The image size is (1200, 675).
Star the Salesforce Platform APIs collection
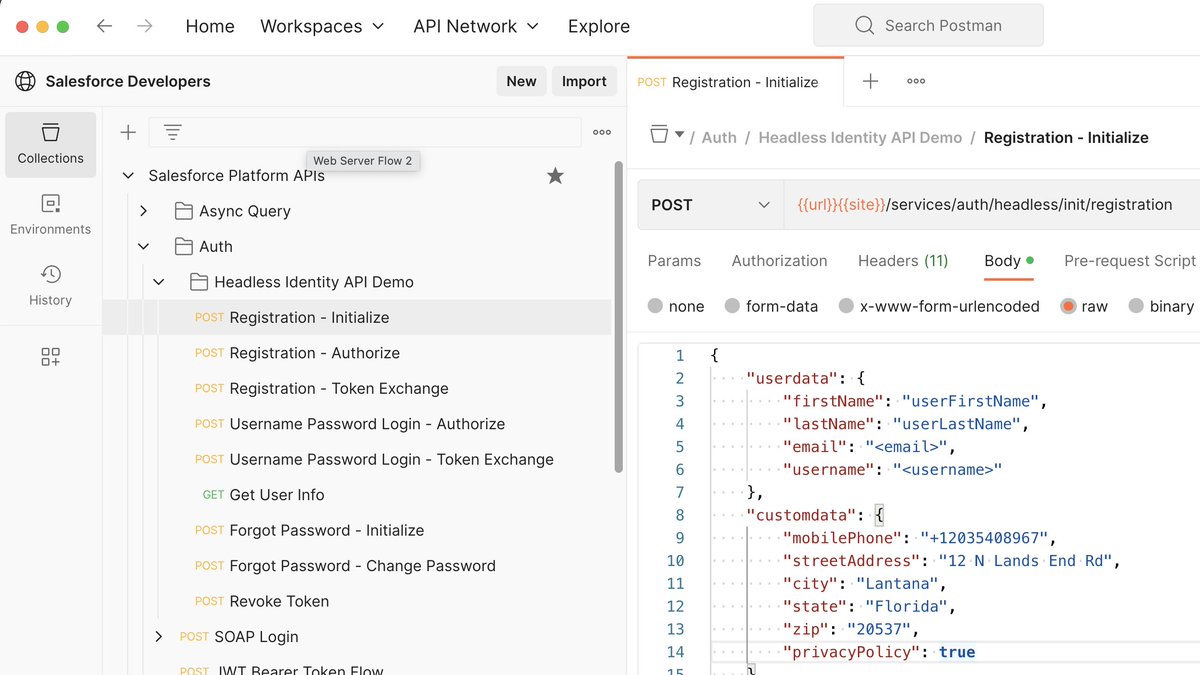555,174
